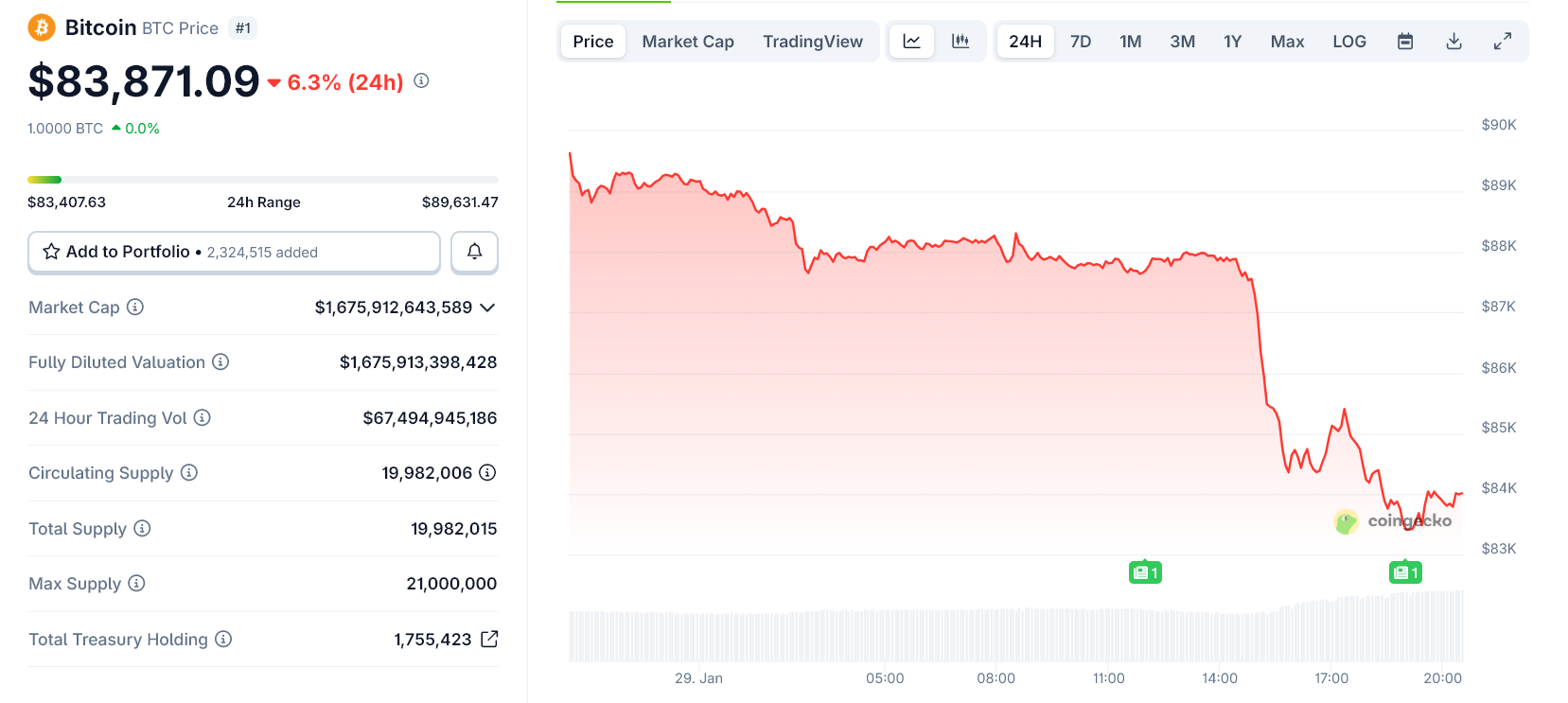Switch to the 7D timeframe
The image size is (1568, 703).
[x=1081, y=41]
